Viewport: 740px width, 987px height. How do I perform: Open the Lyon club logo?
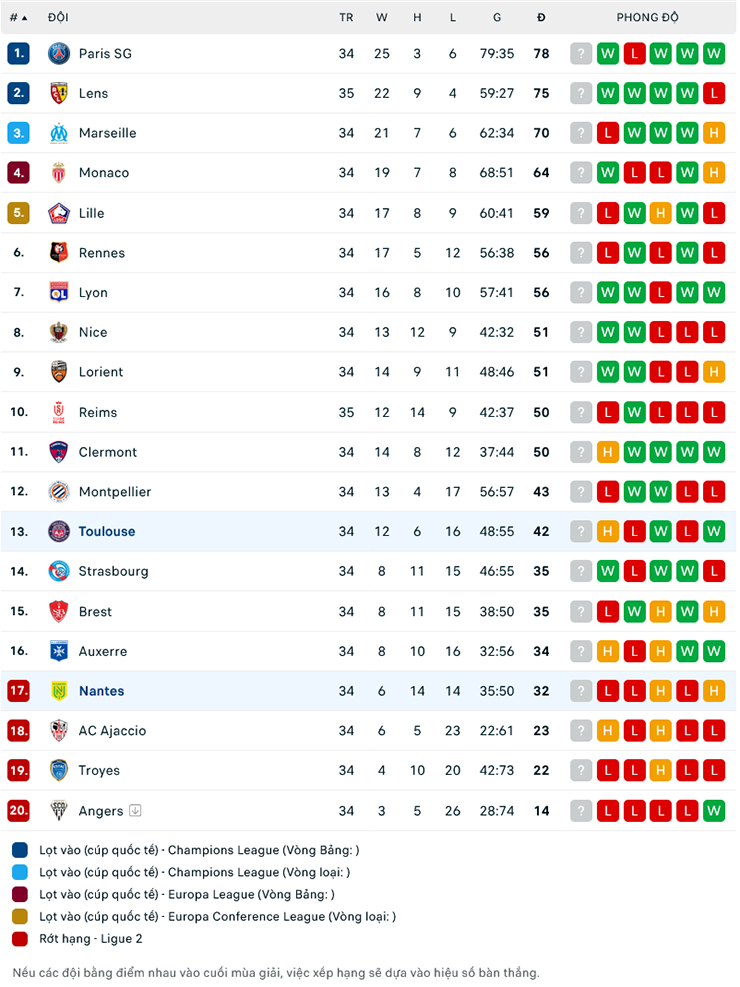pos(59,292)
